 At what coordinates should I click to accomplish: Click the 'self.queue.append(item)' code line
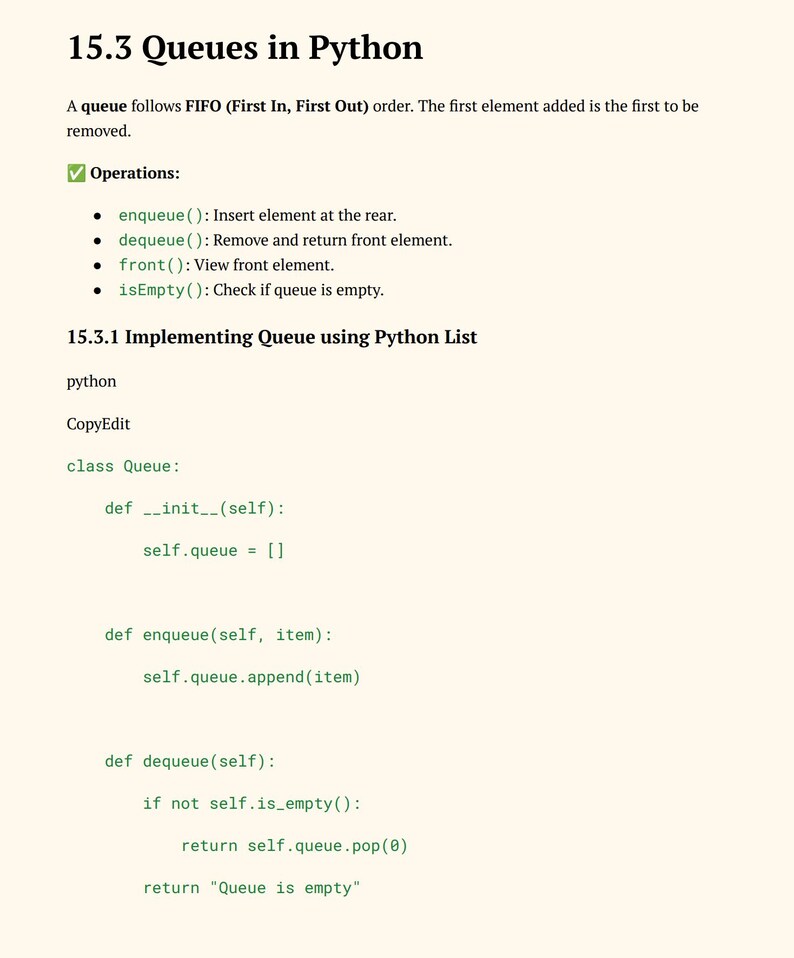coord(252,677)
